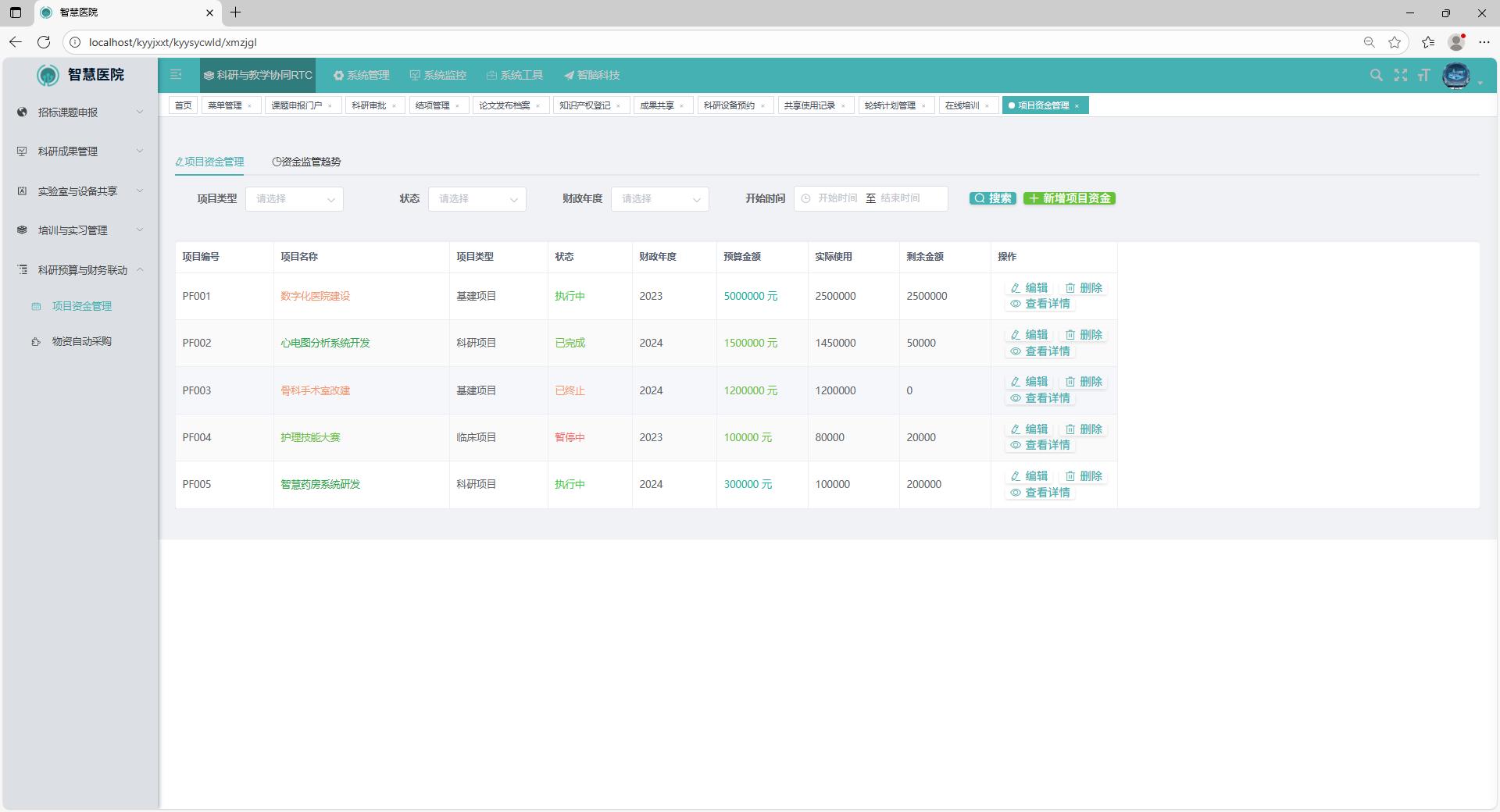The width and height of the screenshot is (1500, 812).
Task: View details of PF005 project
Action: point(1040,493)
